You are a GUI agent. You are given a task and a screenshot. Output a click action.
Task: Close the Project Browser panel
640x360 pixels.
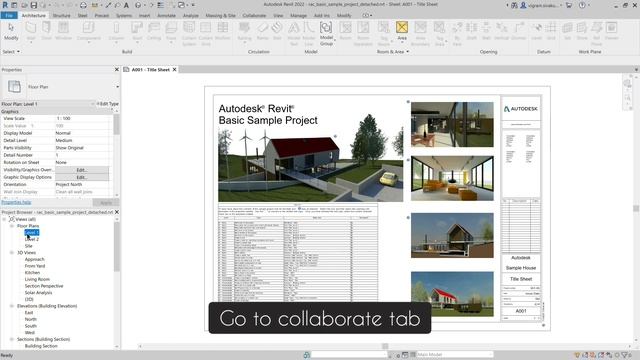pos(117,212)
